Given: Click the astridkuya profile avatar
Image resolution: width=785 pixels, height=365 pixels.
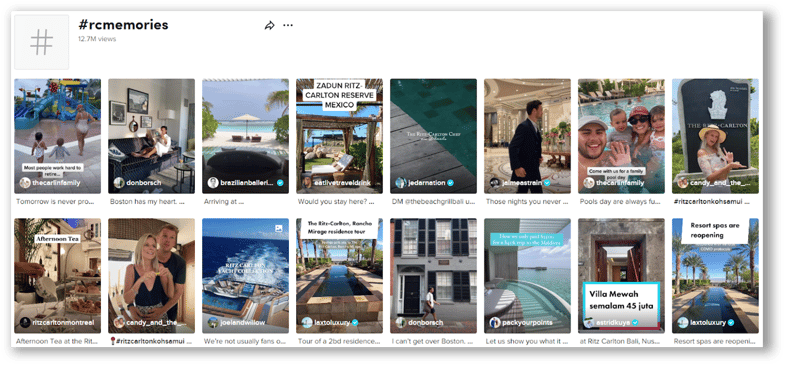Looking at the screenshot, I should coord(589,322).
